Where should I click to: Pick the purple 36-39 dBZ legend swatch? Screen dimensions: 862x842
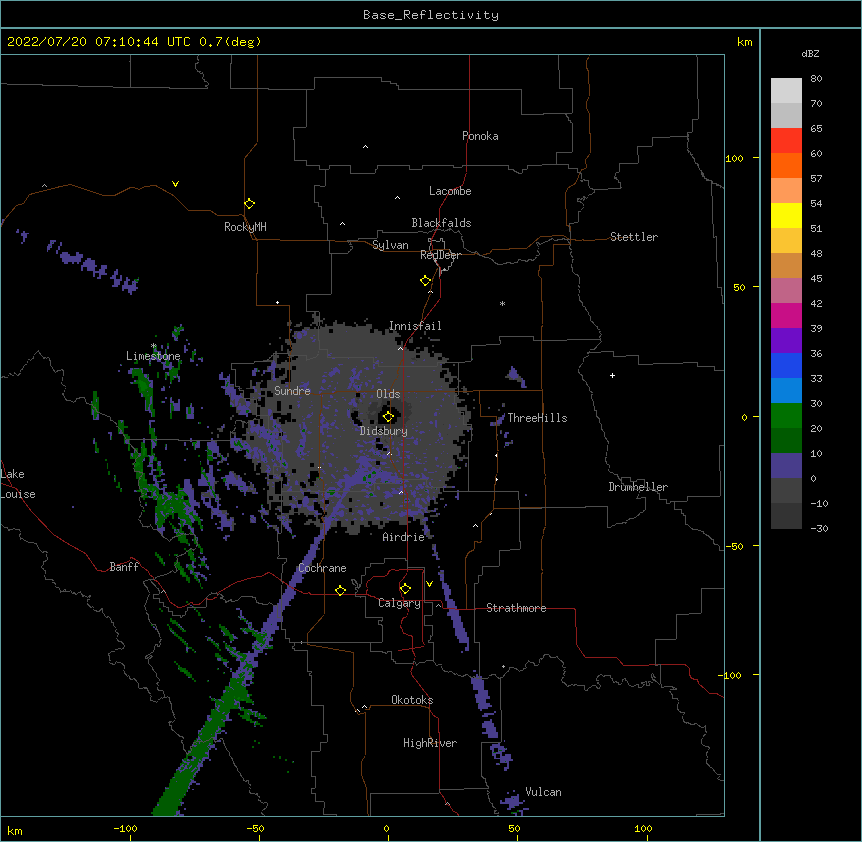coord(786,340)
